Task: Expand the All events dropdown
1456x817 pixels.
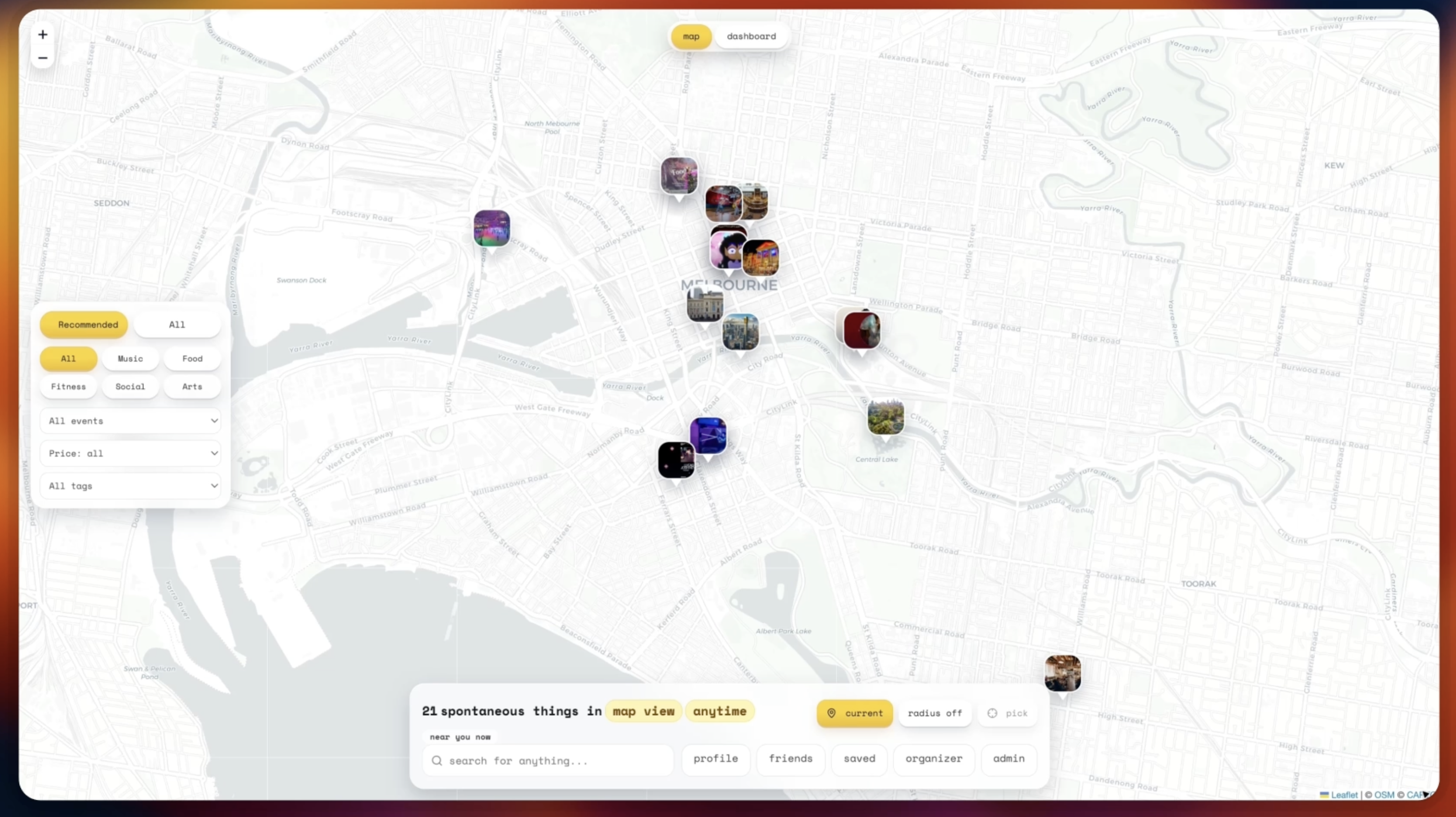Action: pyautogui.click(x=130, y=421)
